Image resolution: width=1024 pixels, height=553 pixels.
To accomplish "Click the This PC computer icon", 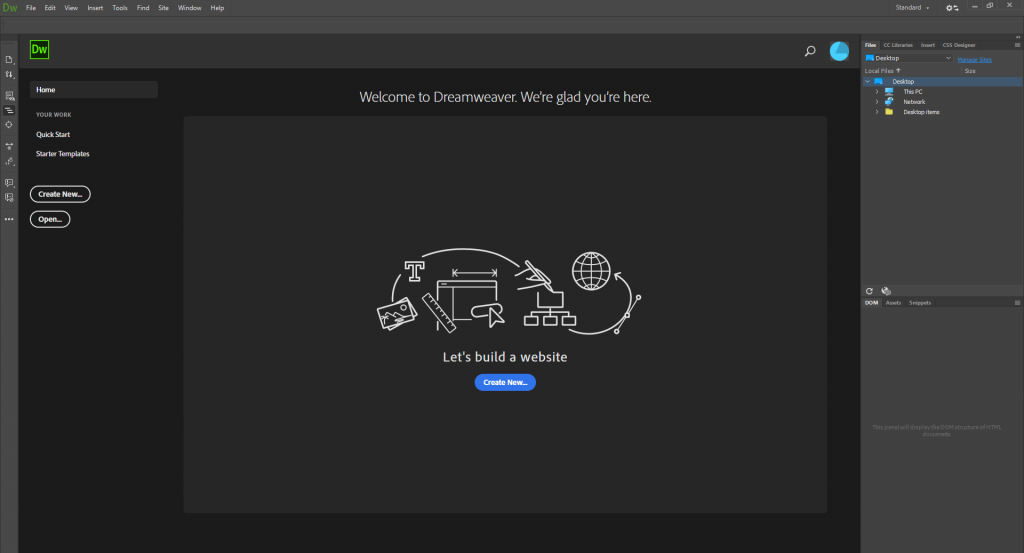I will coord(889,91).
